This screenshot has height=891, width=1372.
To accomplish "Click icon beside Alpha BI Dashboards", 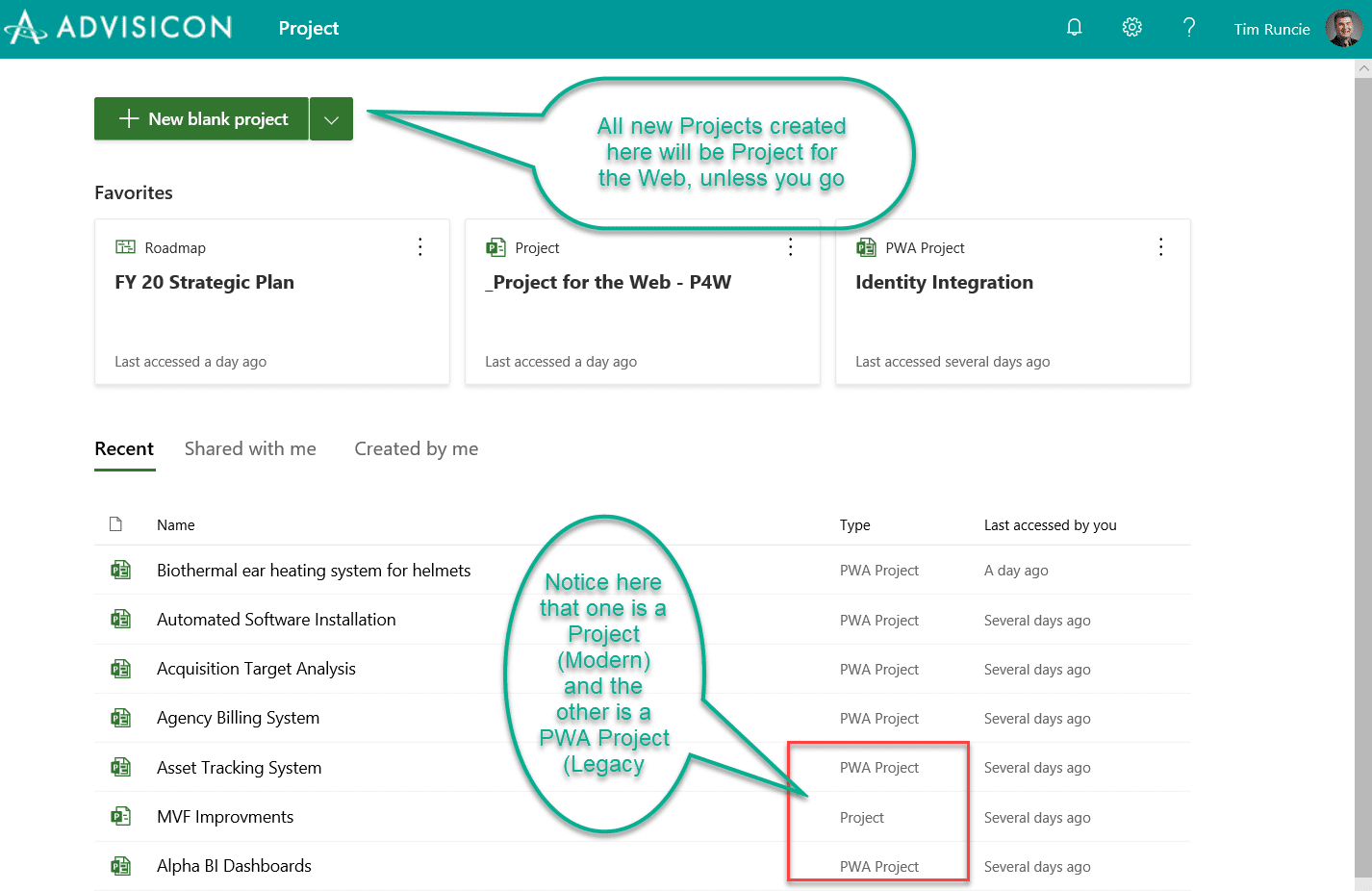I will [x=120, y=866].
